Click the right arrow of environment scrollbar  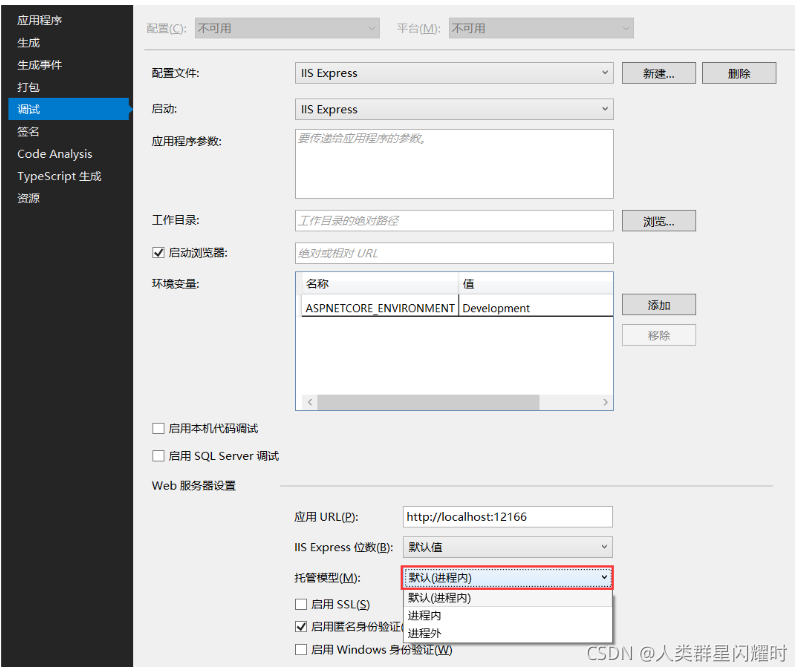606,402
